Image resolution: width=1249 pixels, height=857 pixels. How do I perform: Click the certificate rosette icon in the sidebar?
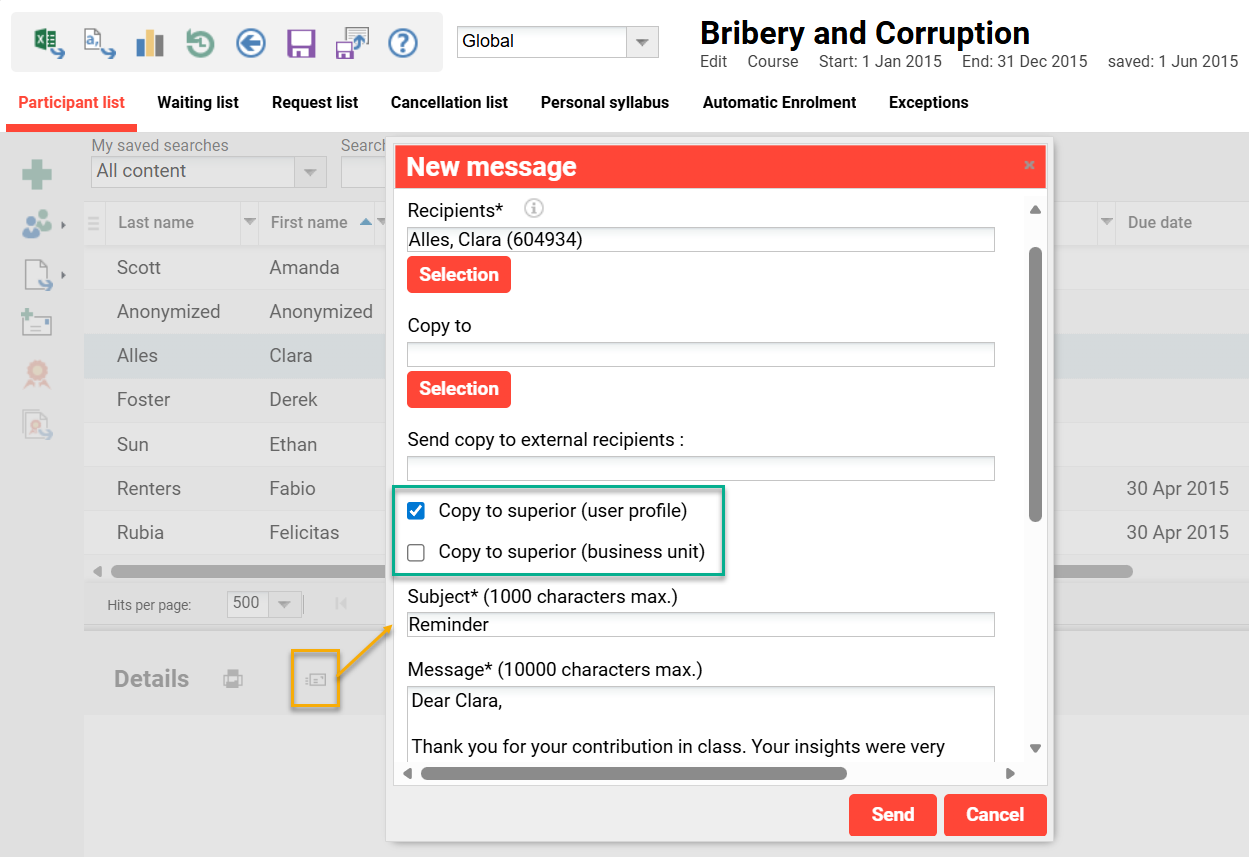[37, 374]
